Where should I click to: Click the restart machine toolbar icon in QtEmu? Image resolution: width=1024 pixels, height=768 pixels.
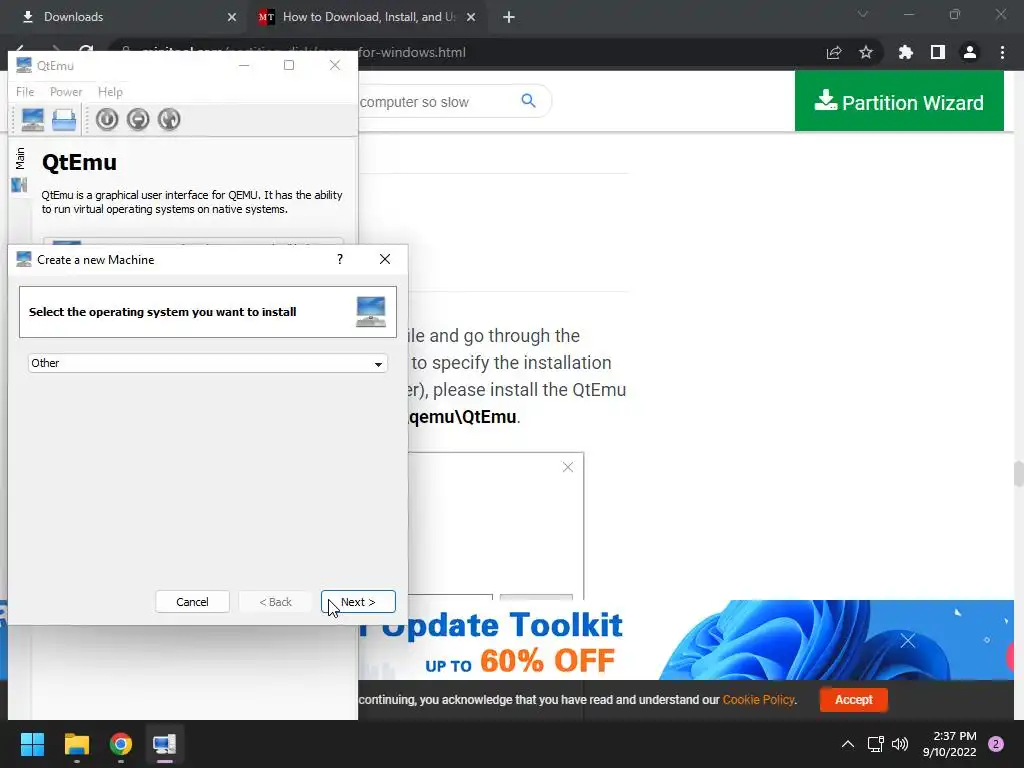(x=169, y=120)
